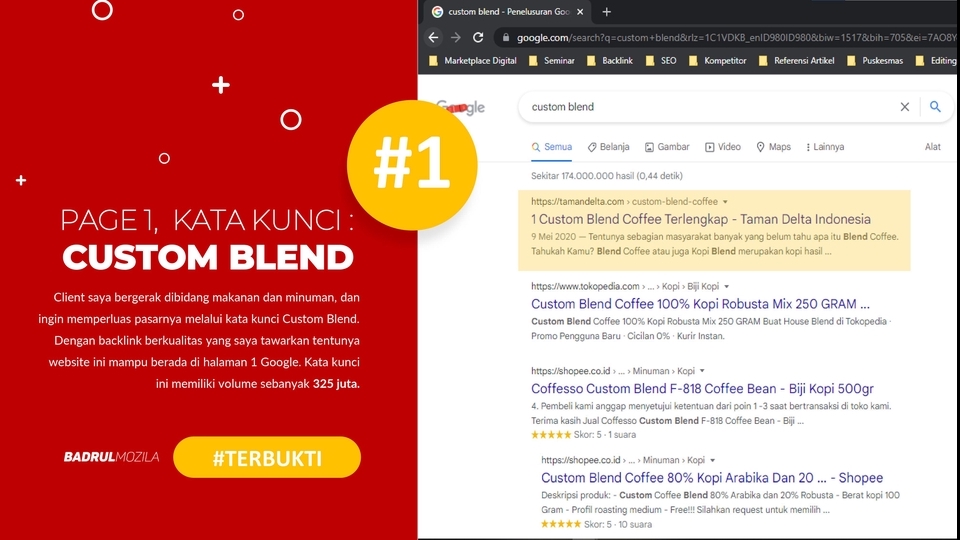The width and height of the screenshot is (960, 540).
Task: Click the padlock site info icon
Action: pos(506,37)
